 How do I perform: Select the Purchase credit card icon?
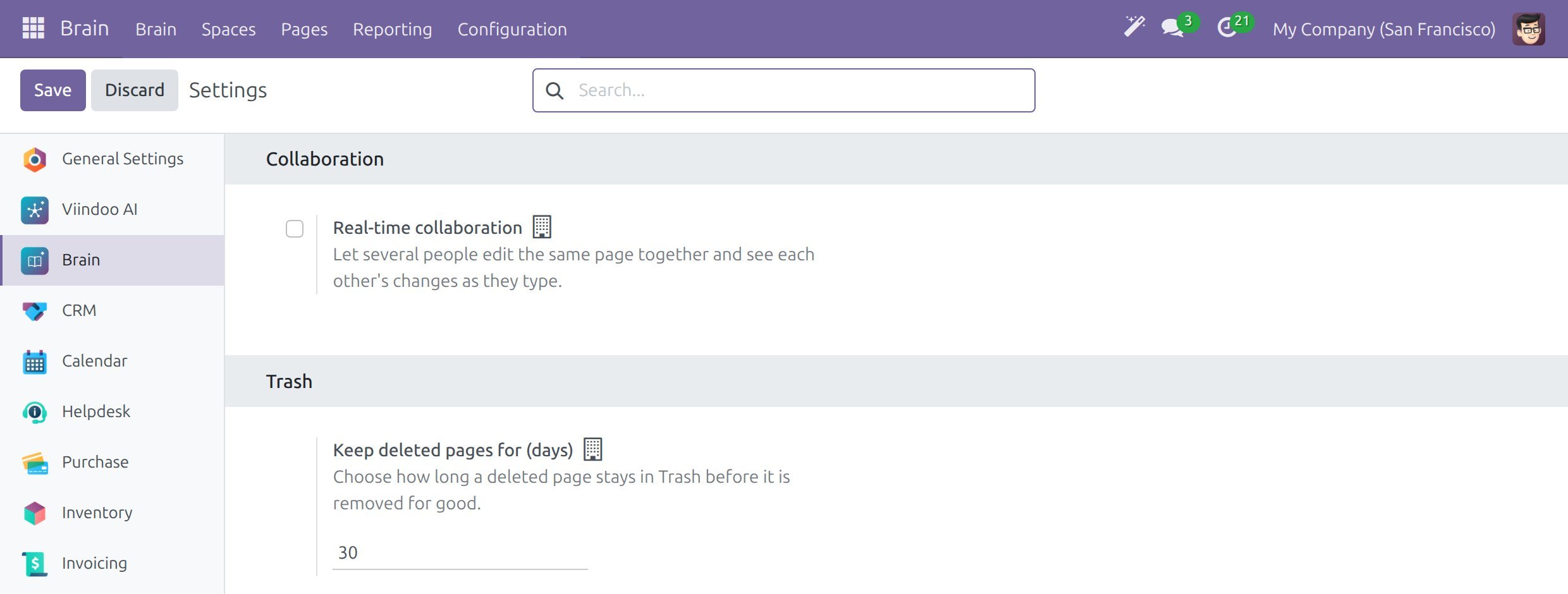35,463
